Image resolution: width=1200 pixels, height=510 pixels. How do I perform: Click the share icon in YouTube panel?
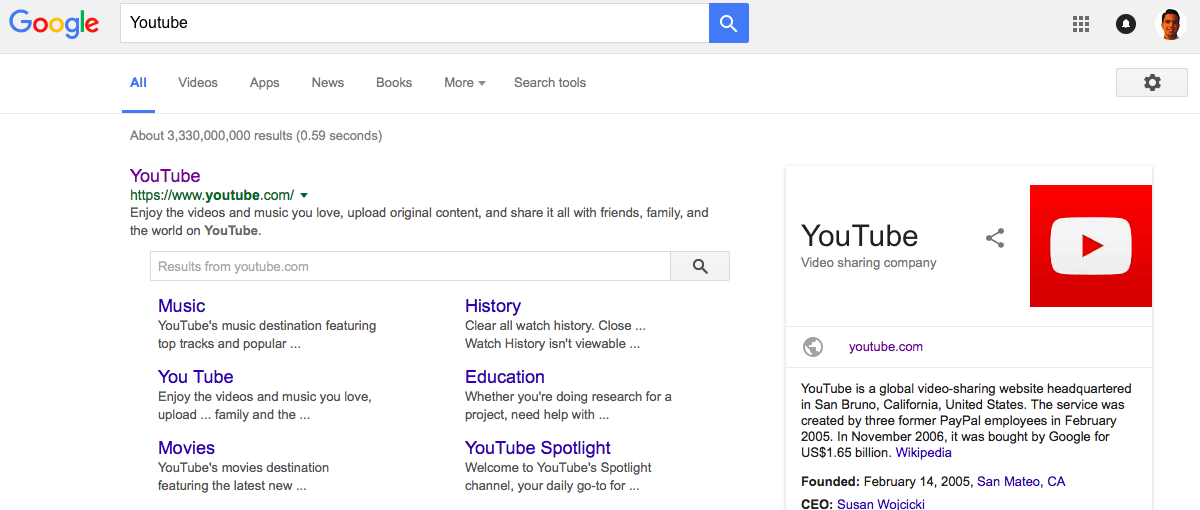(x=995, y=238)
